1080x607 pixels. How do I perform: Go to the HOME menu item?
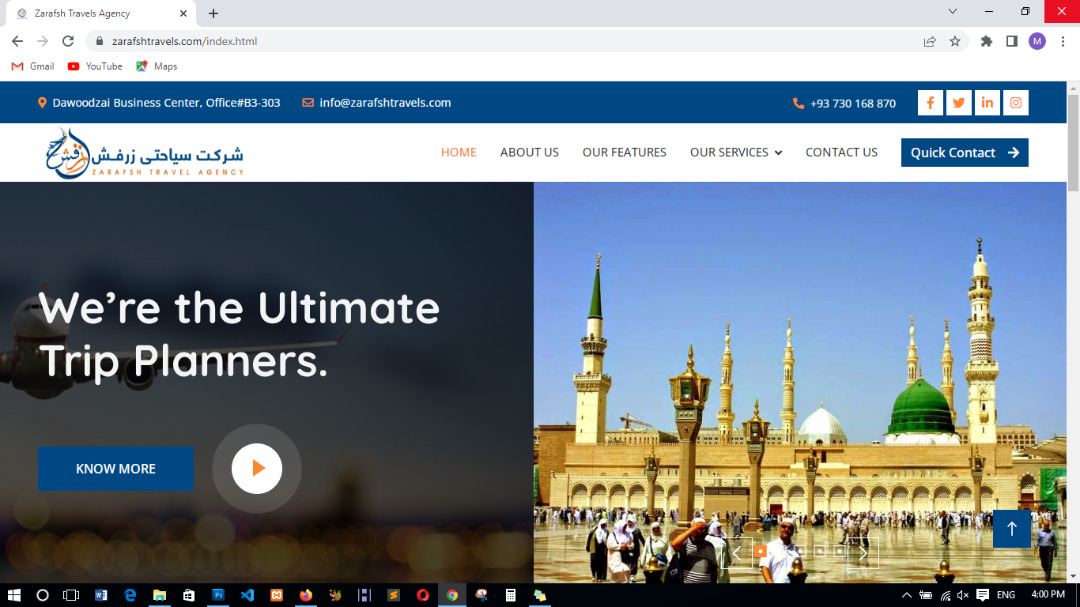(x=459, y=152)
